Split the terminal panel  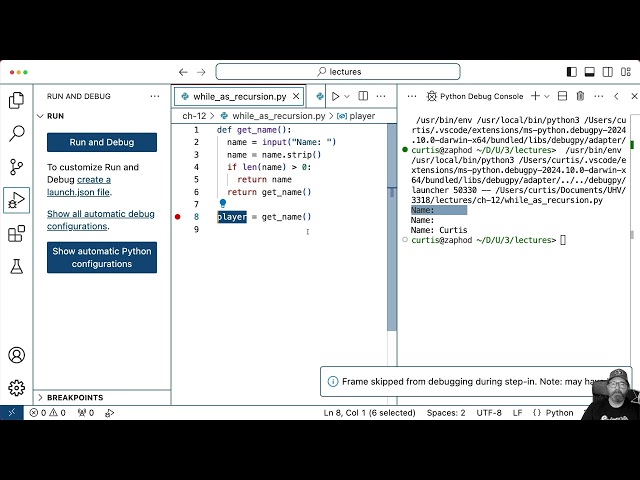click(x=562, y=96)
